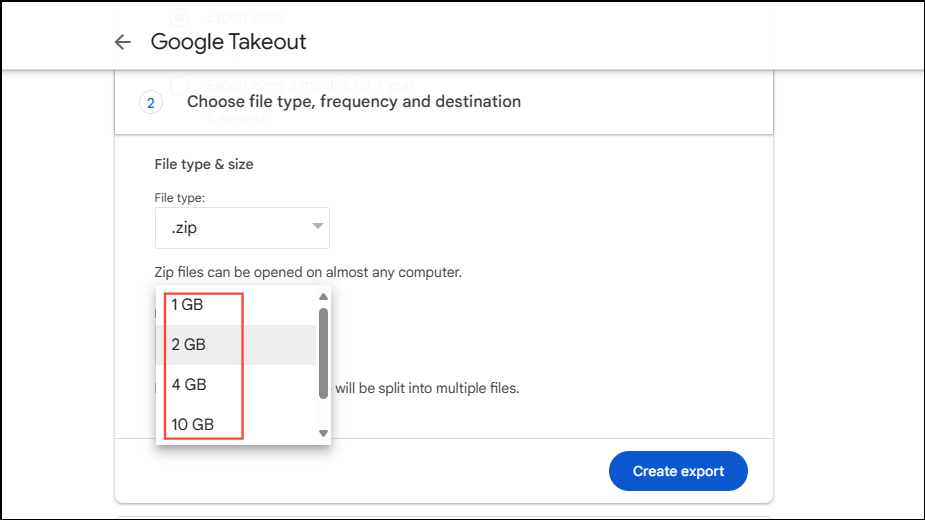Select the 1 GB size option
This screenshot has width=925, height=520.
point(187,305)
